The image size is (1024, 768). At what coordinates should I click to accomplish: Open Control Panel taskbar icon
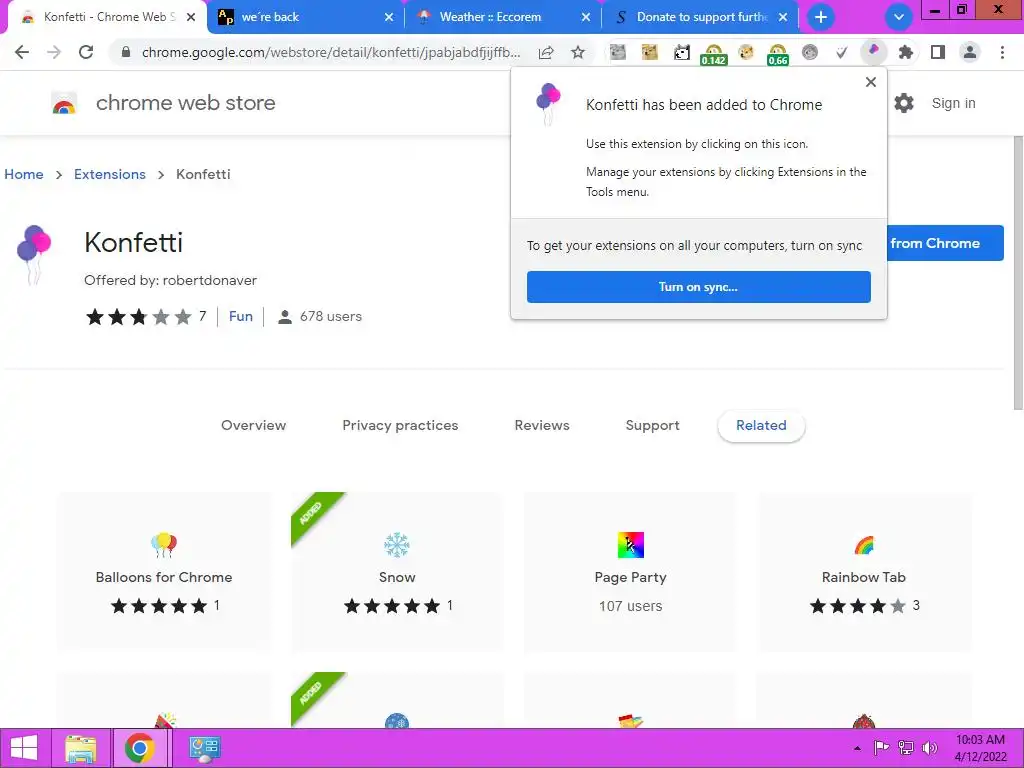(204, 748)
